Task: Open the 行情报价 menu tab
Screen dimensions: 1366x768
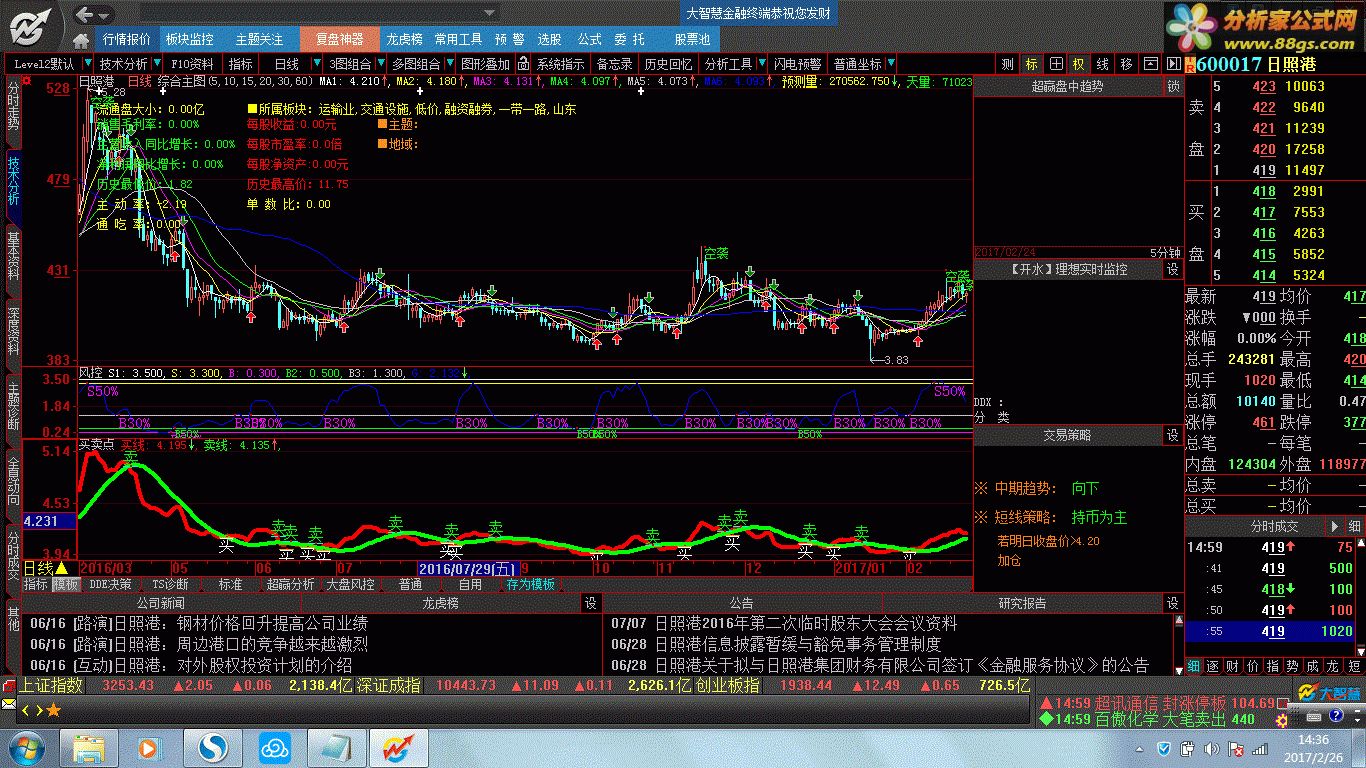Action: pos(127,39)
